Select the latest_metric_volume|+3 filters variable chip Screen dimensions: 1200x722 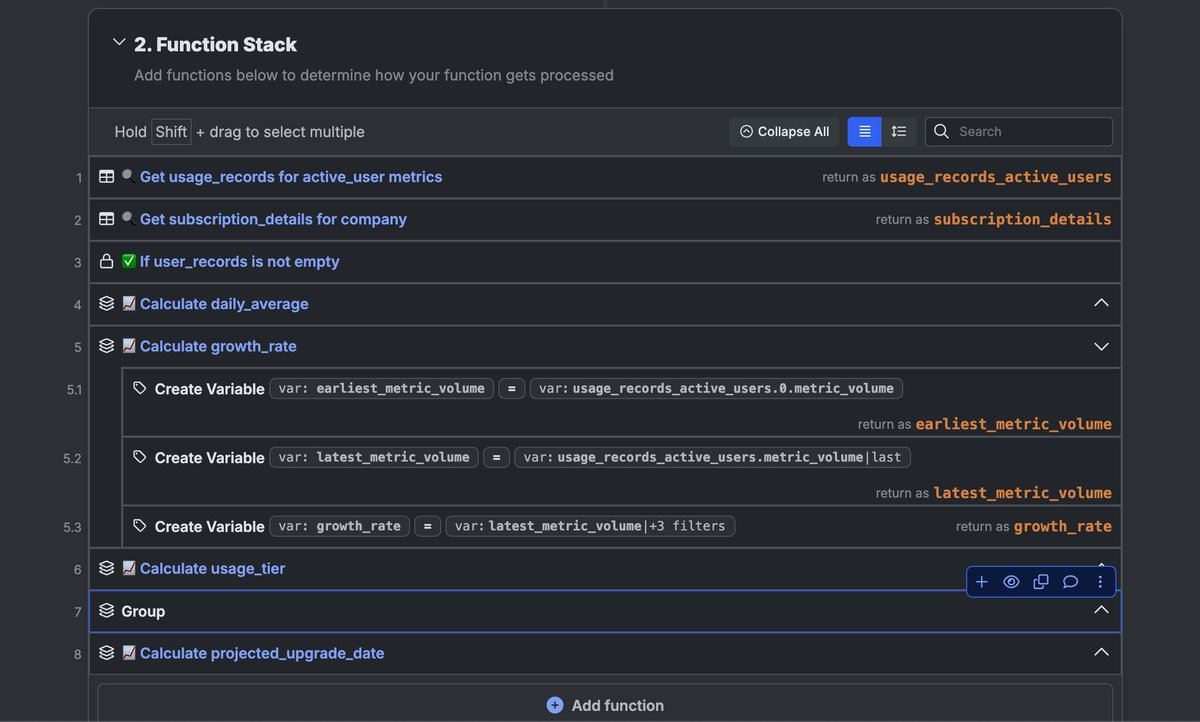click(589, 525)
